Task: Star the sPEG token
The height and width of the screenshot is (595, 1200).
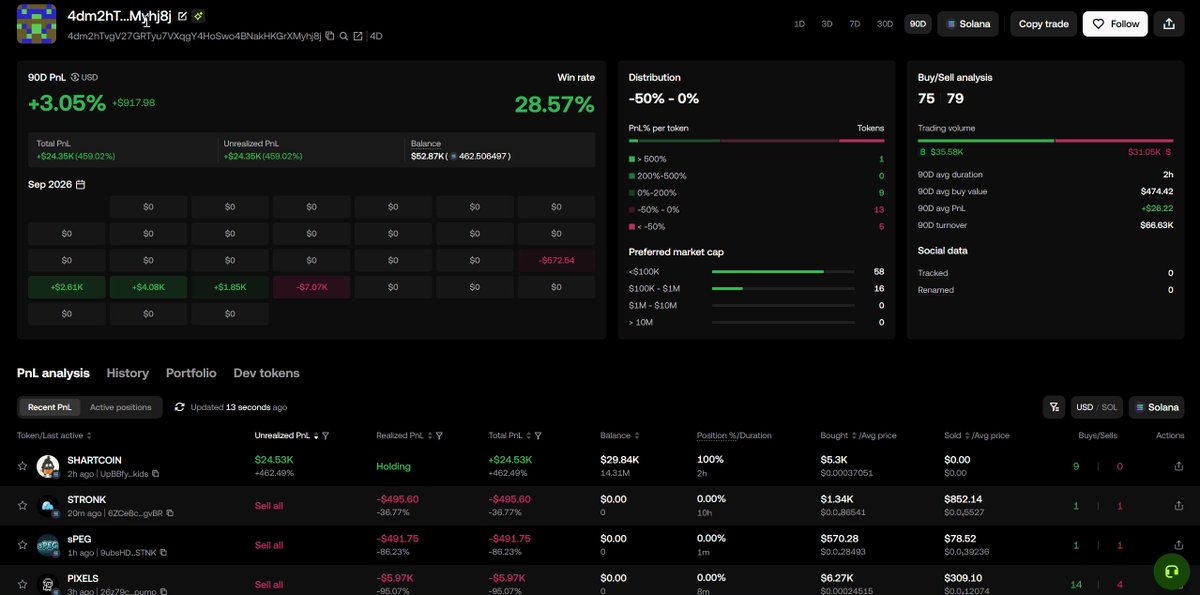Action: tap(22, 545)
